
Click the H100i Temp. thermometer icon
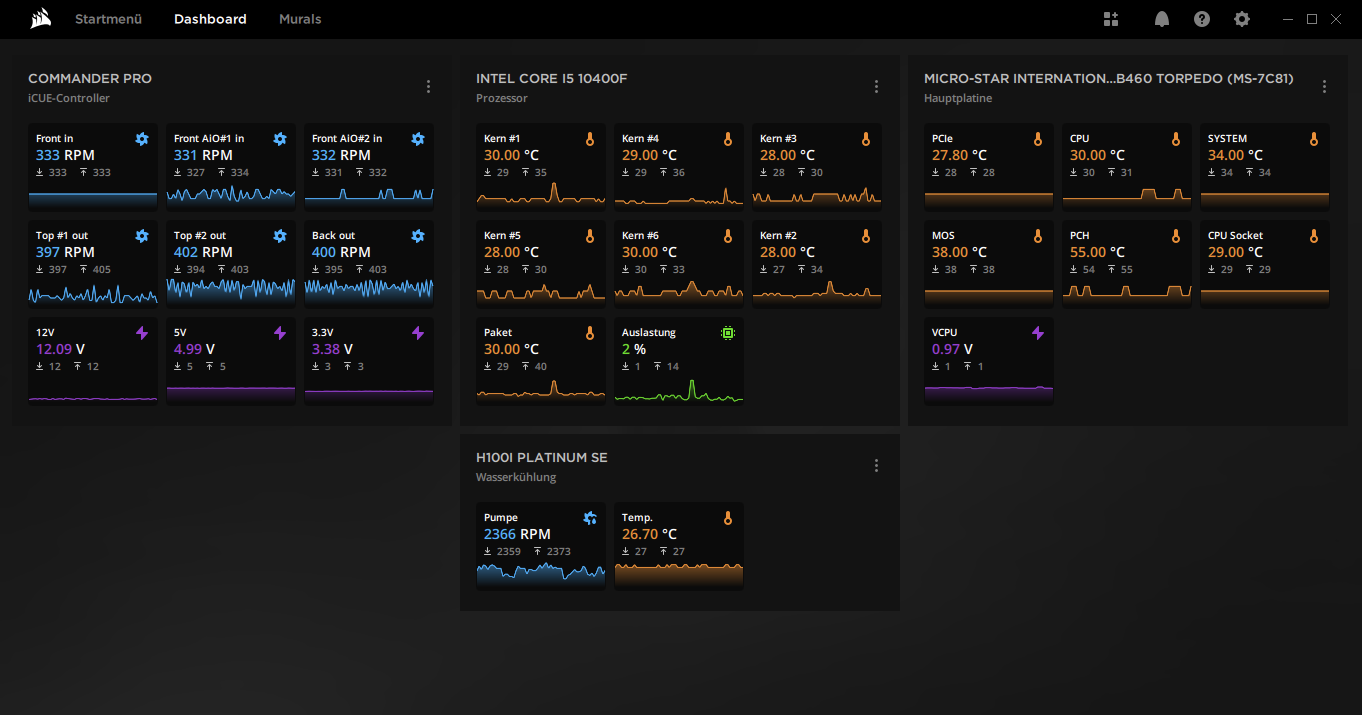728,518
